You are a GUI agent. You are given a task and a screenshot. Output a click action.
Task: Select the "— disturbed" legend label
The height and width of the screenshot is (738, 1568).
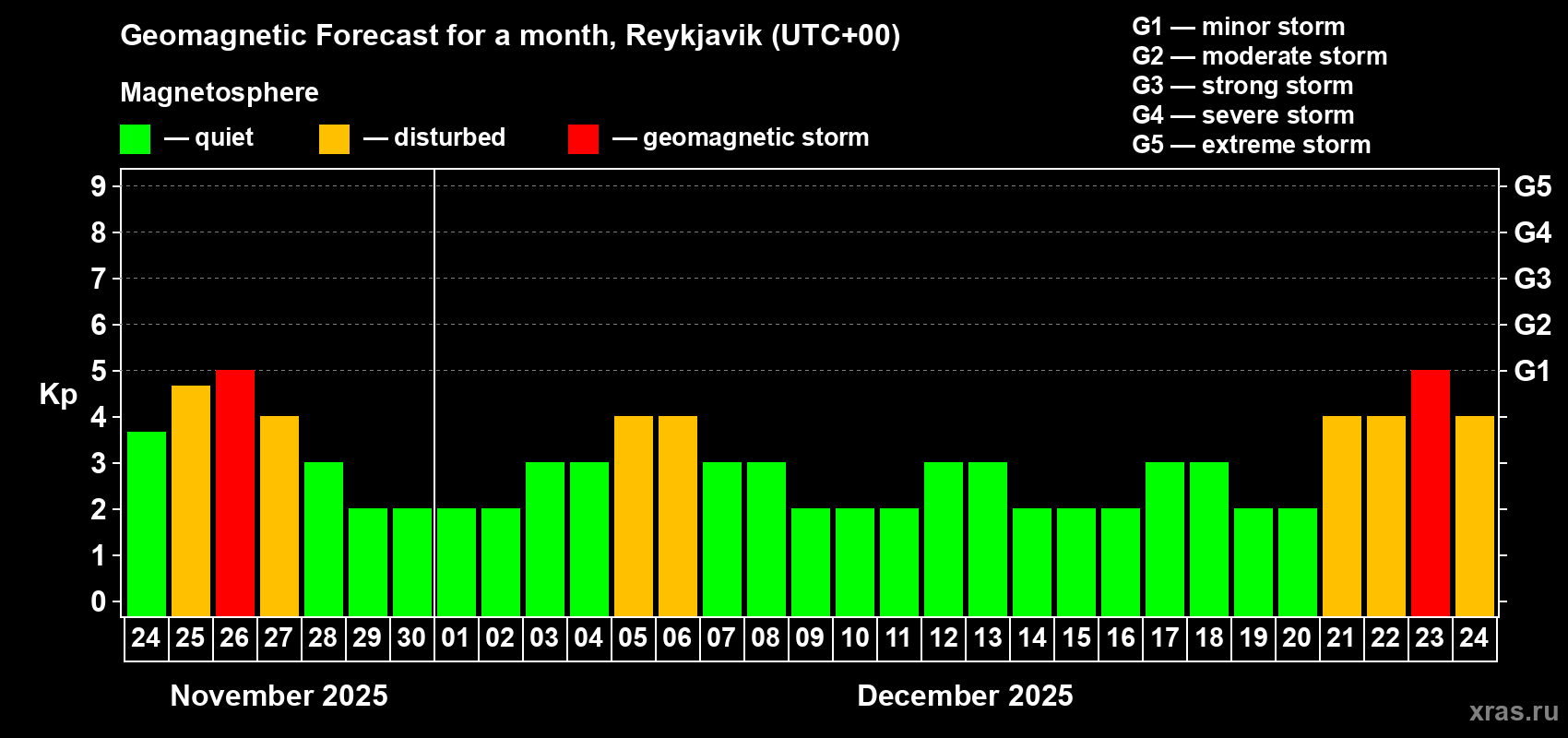pyautogui.click(x=434, y=137)
